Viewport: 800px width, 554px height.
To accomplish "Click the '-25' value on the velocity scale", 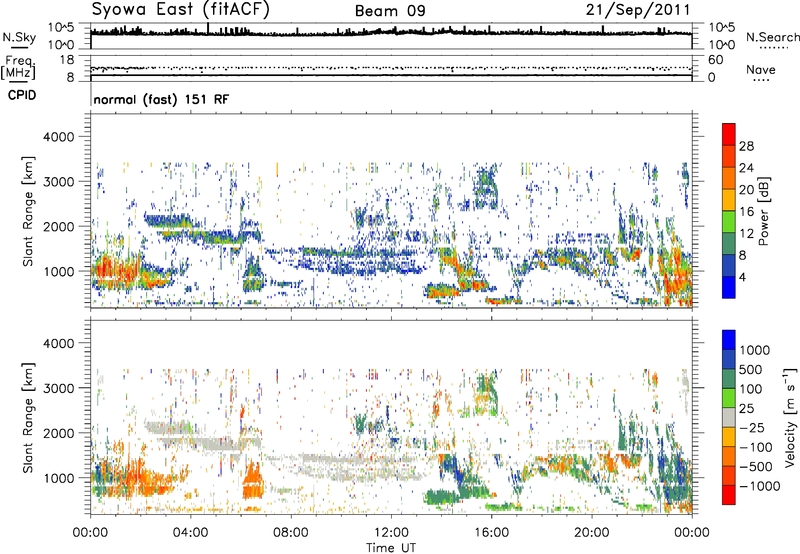I will click(752, 428).
